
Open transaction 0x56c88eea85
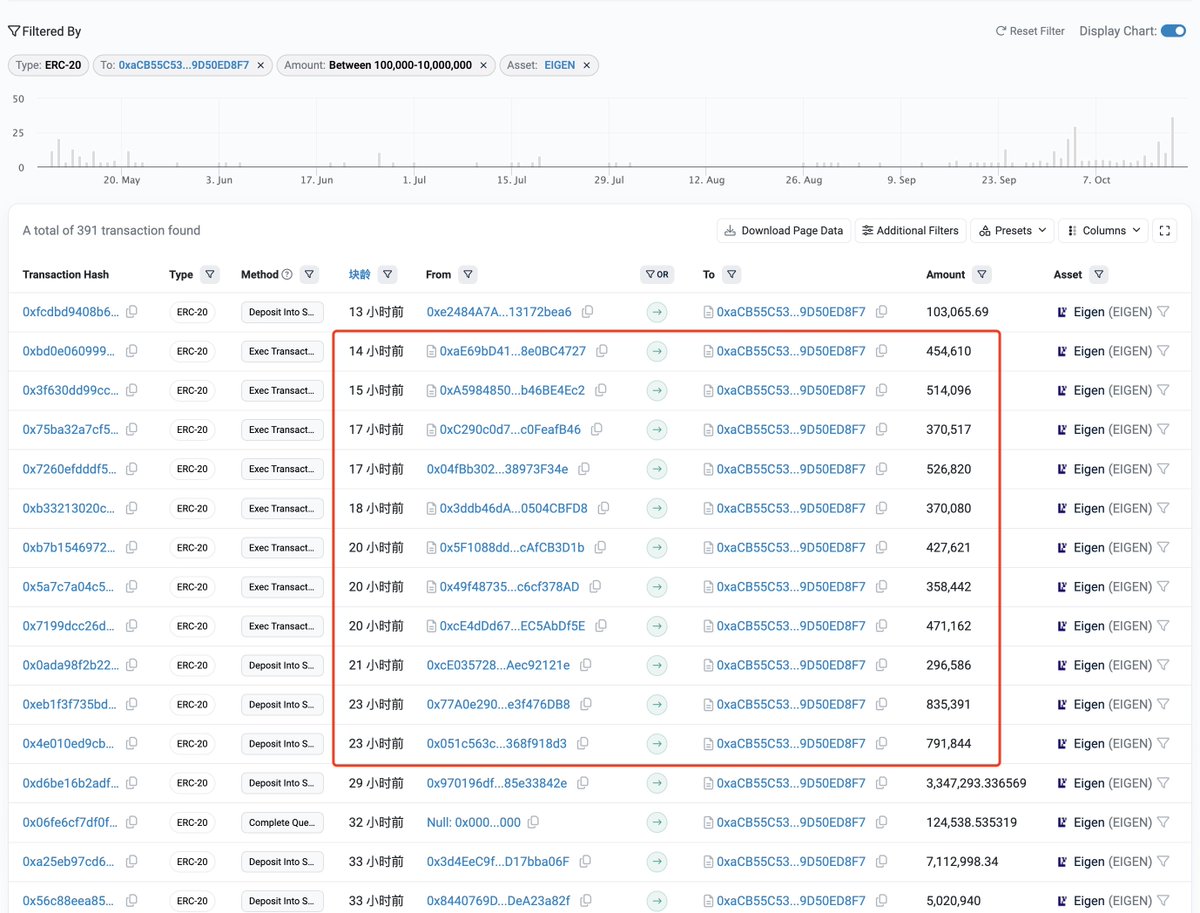pos(69,901)
